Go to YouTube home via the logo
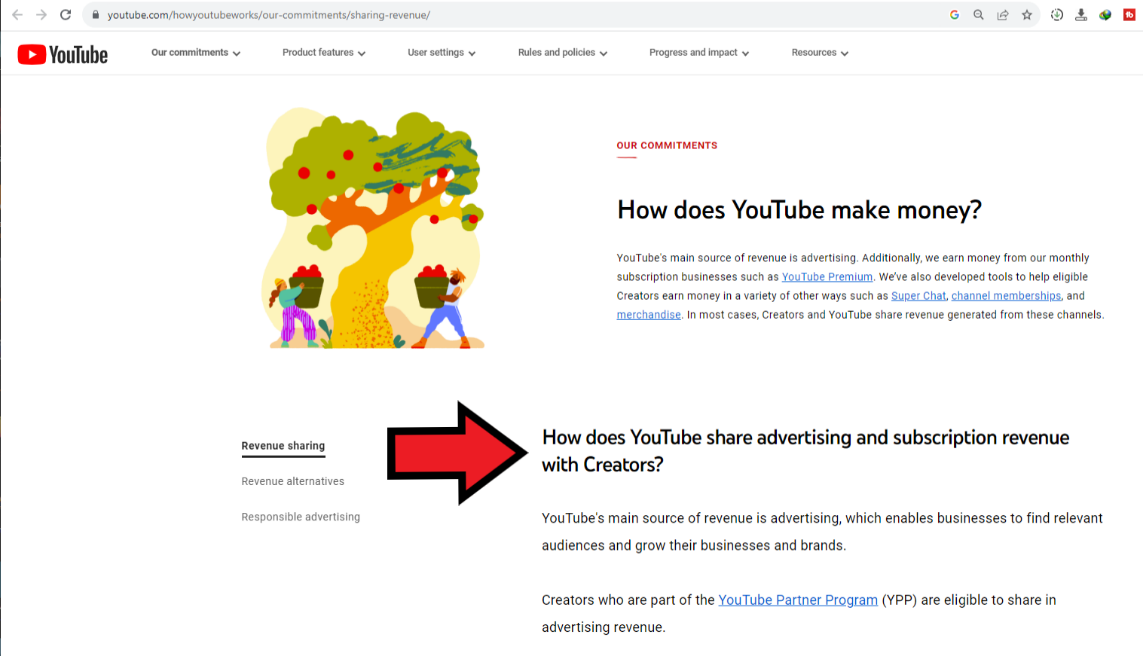The width and height of the screenshot is (1143, 656). tap(63, 55)
